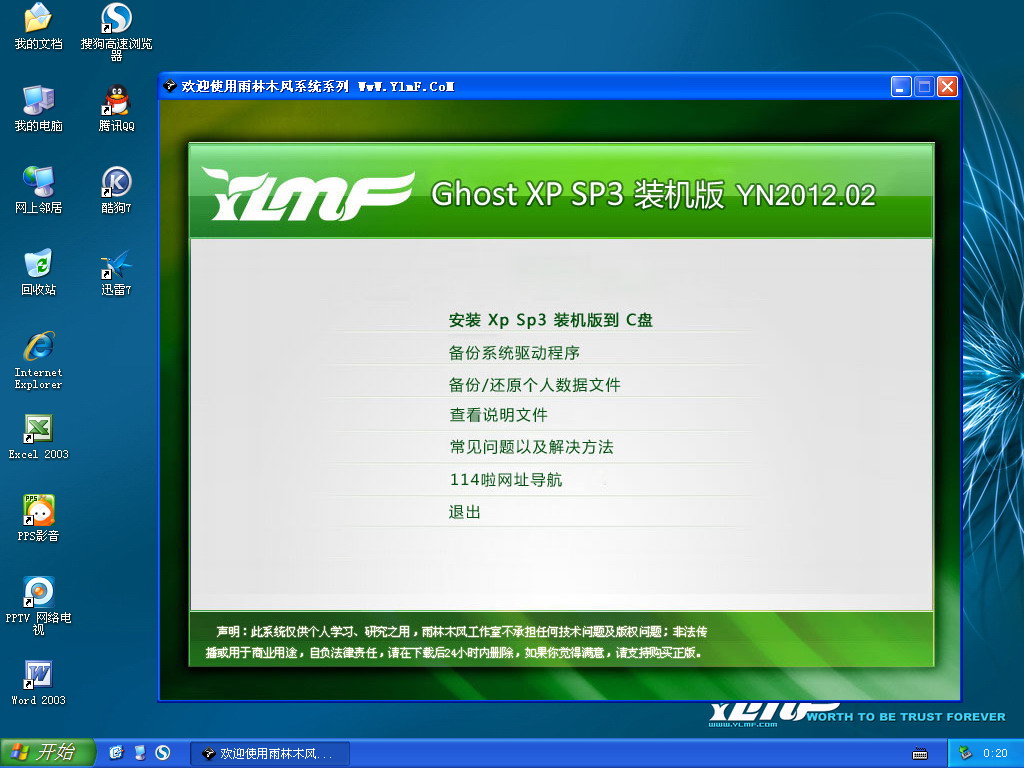Choose 备份/还原个人数据文件 option
1024x768 pixels.
tap(534, 385)
